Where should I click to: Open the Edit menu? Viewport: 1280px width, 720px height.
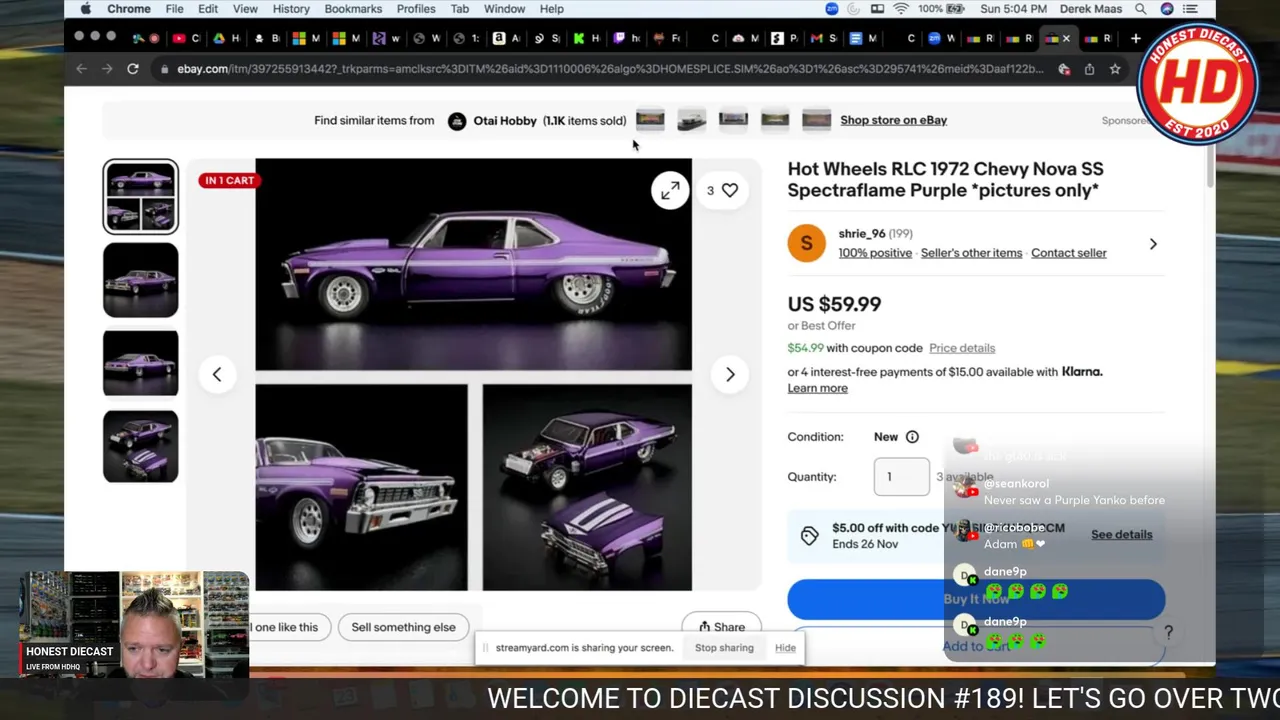pyautogui.click(x=208, y=9)
